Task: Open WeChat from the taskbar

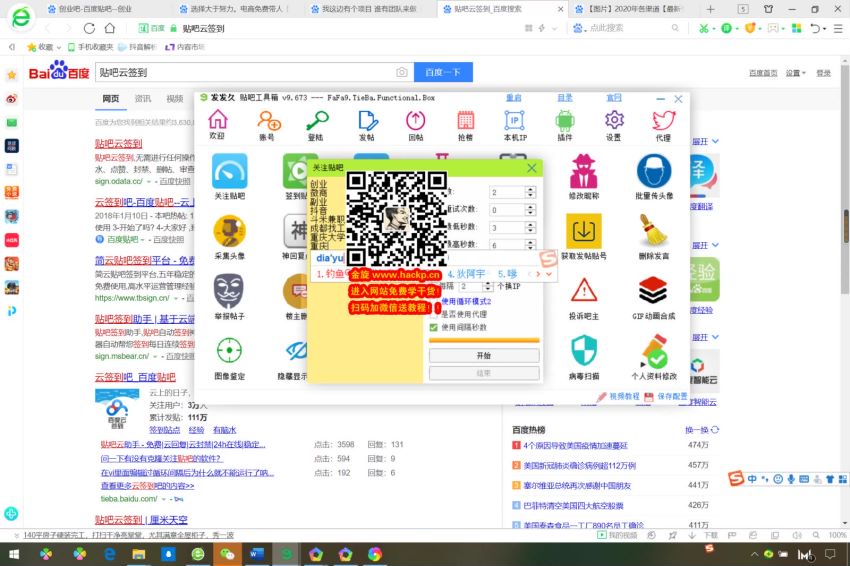Action: click(227, 554)
